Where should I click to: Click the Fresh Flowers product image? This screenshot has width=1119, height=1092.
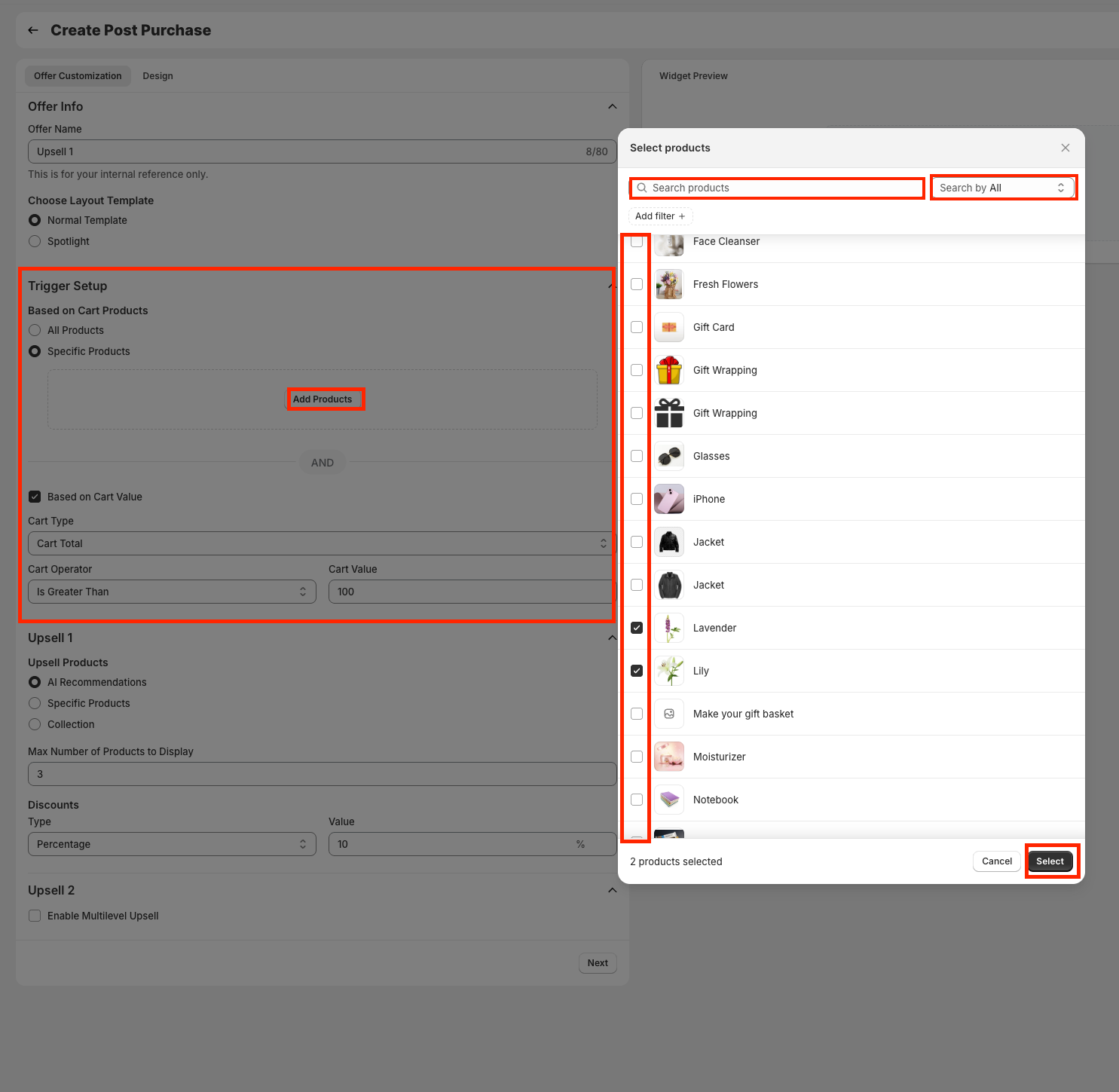(x=668, y=284)
